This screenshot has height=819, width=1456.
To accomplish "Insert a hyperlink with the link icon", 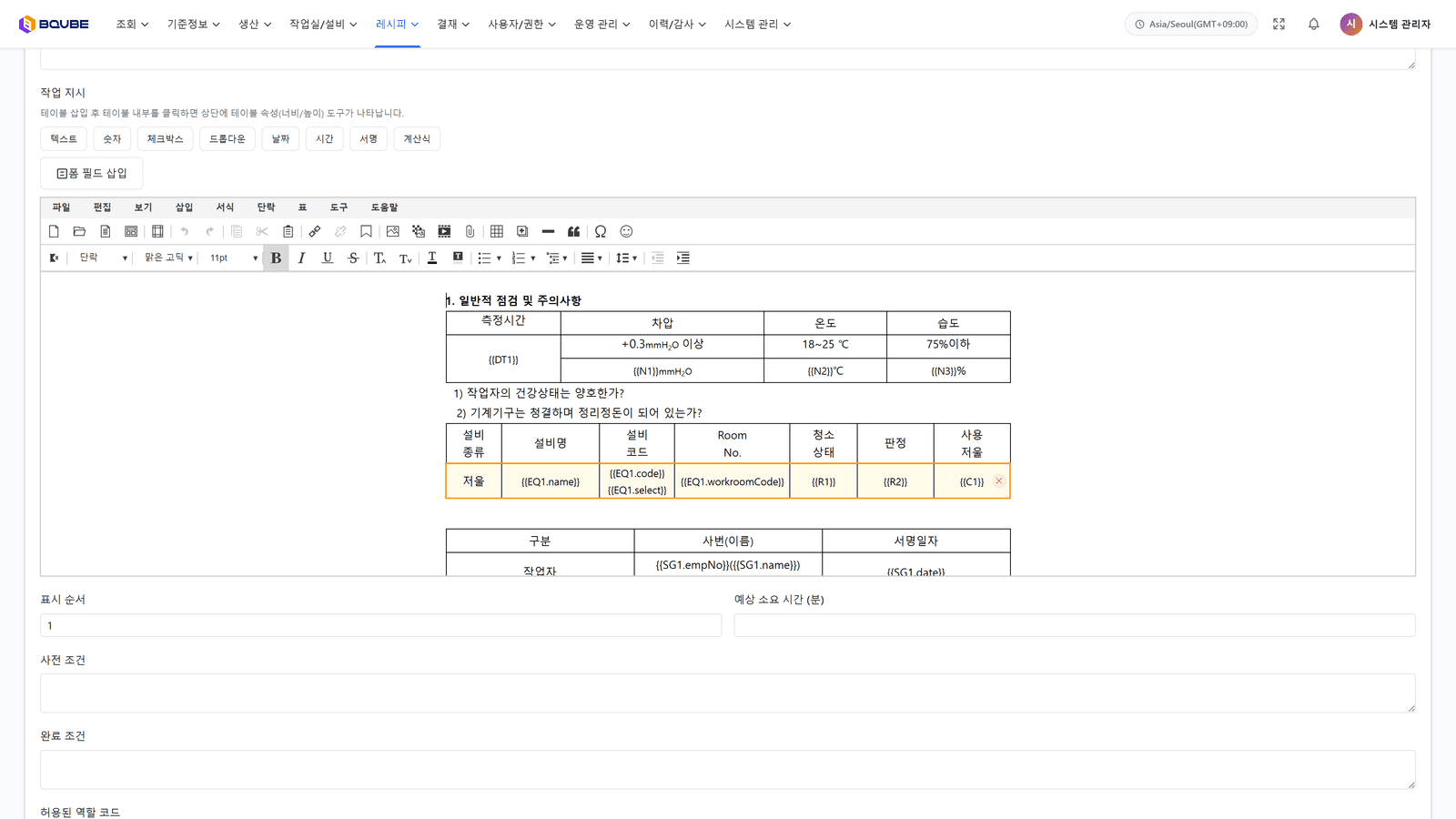I will pos(315,232).
